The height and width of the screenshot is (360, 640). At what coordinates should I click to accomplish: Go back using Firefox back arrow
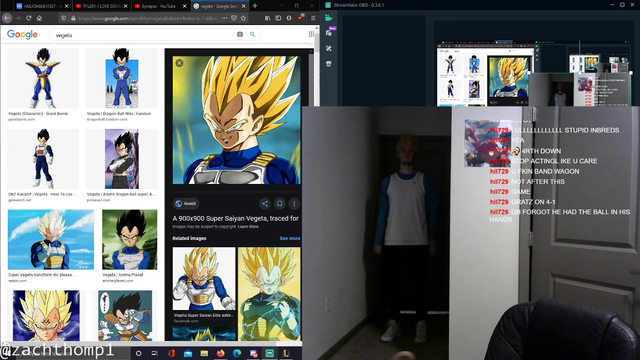[7, 18]
